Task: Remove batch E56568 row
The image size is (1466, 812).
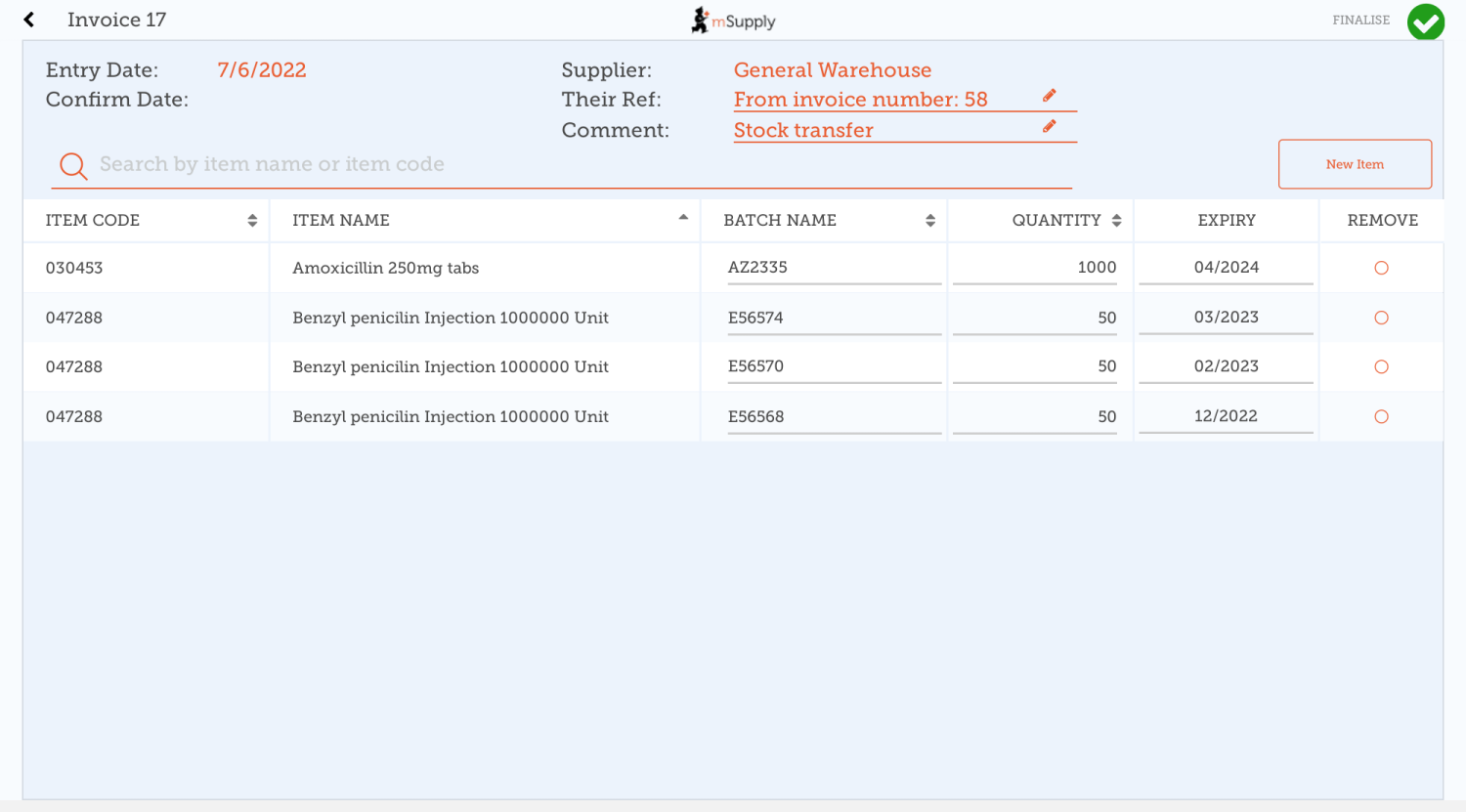Action: coord(1381,416)
